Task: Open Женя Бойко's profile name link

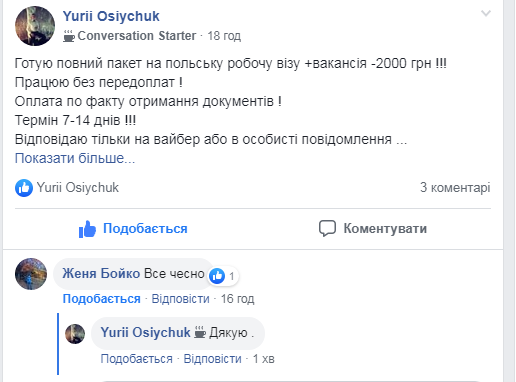Action: (x=101, y=273)
